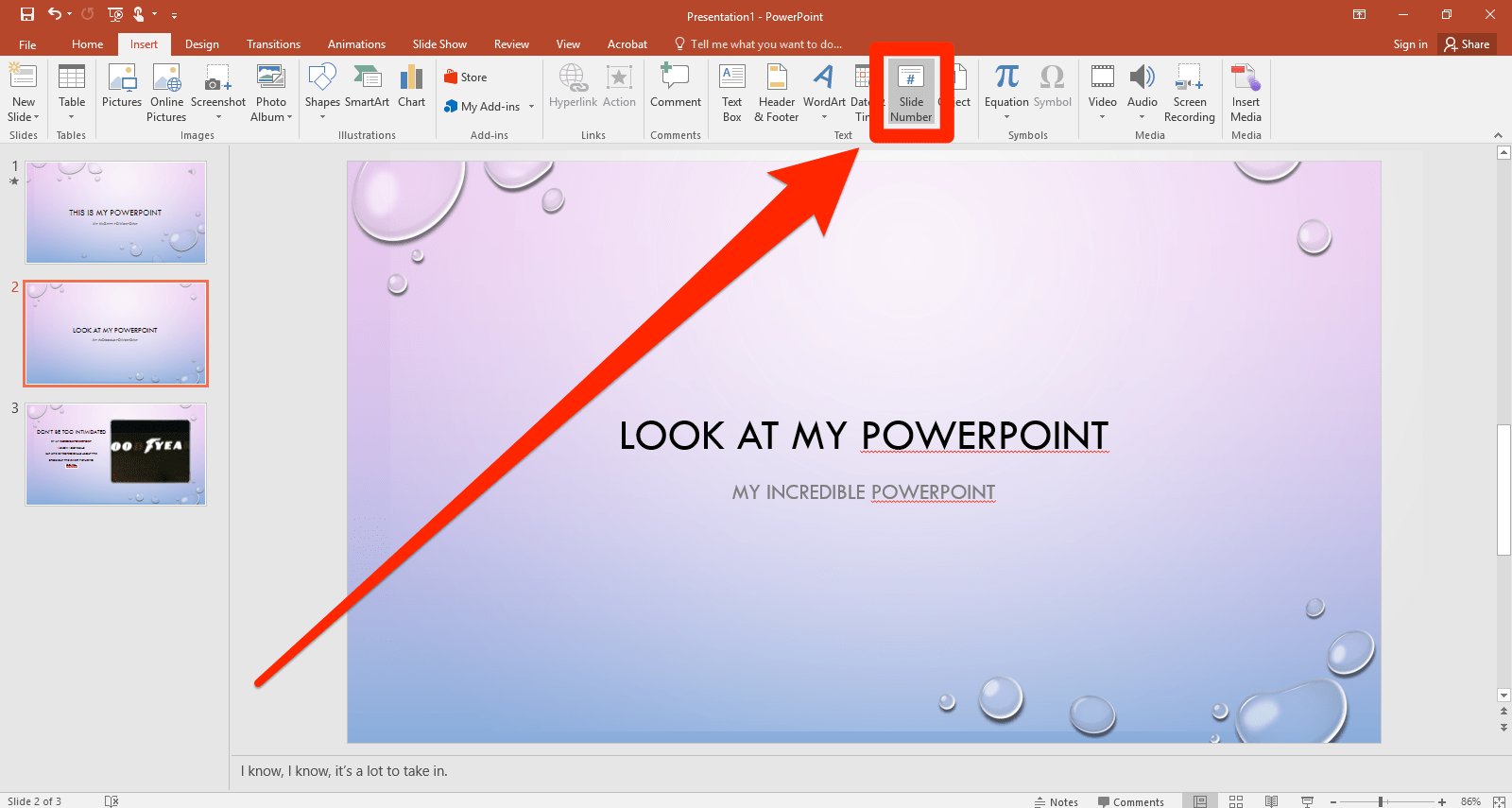Switch to the Design tab

[x=201, y=44]
